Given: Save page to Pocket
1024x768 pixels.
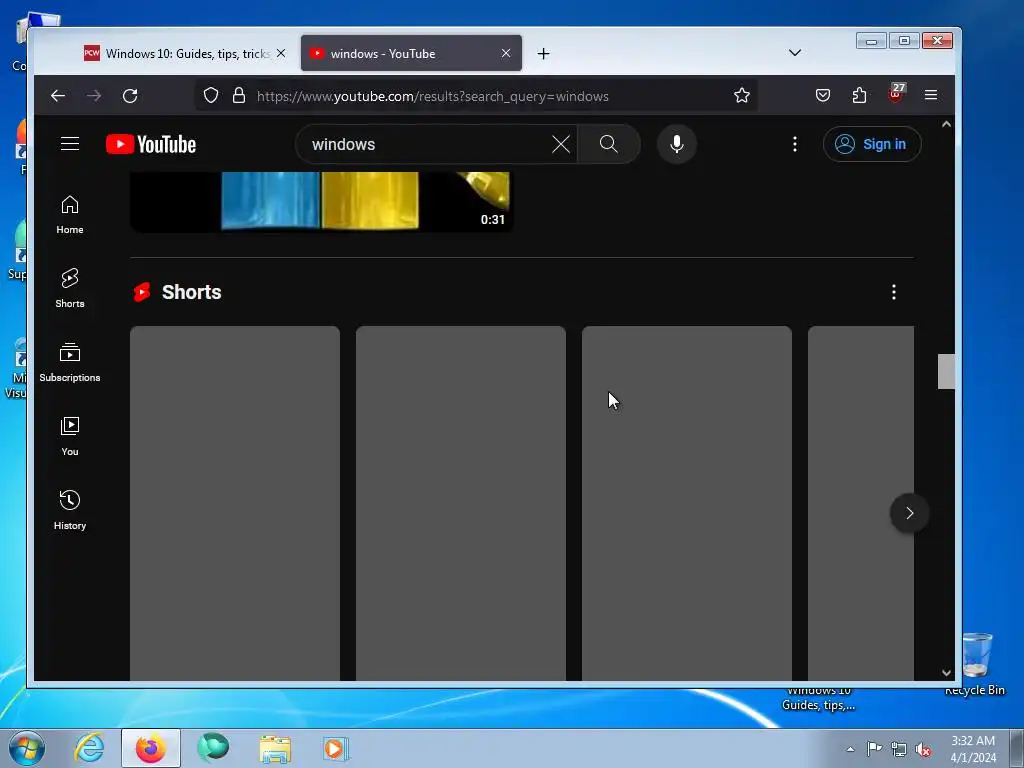Looking at the screenshot, I should point(823,95).
